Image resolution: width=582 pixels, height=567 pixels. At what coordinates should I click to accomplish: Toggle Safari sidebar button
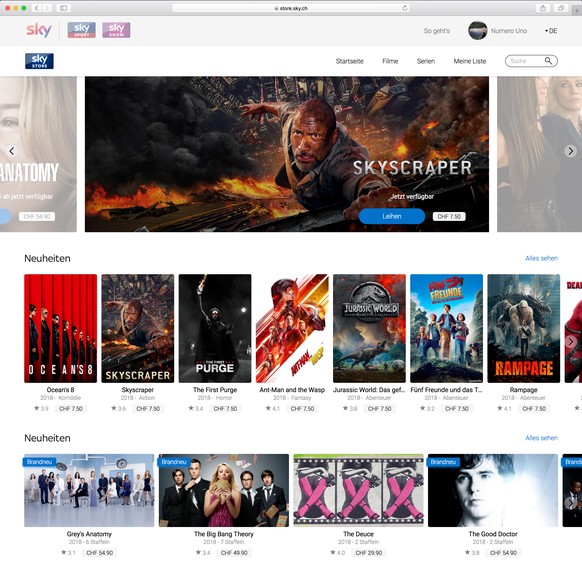pyautogui.click(x=63, y=8)
